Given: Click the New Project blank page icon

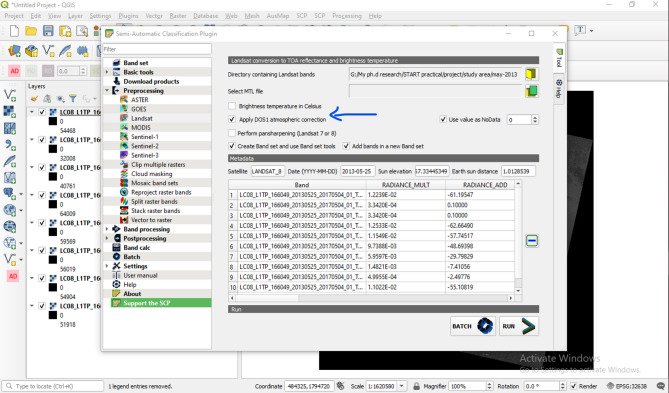Looking at the screenshot, I should 14,31.
